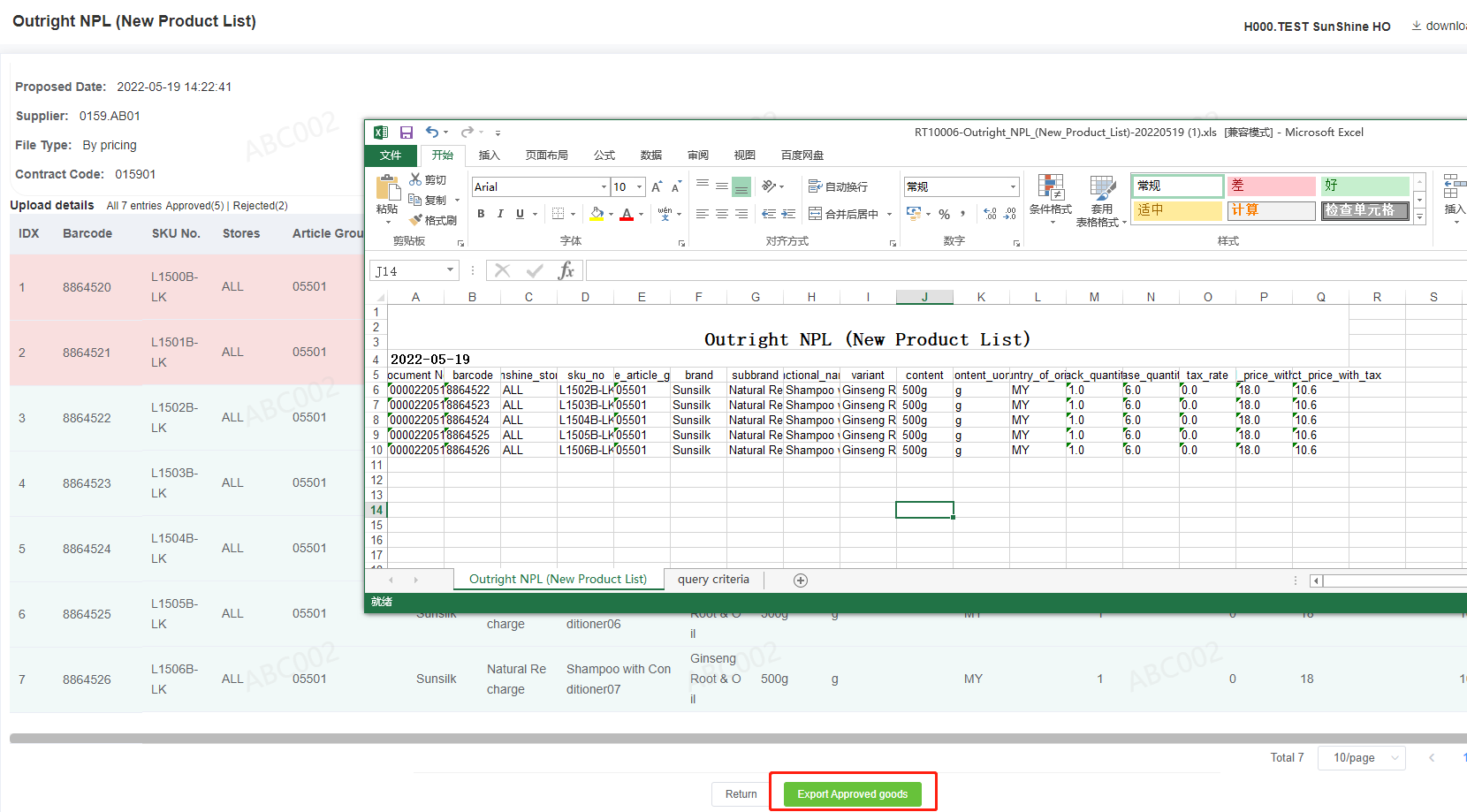
Task: Expand the font size dropdown
Action: pos(639,187)
